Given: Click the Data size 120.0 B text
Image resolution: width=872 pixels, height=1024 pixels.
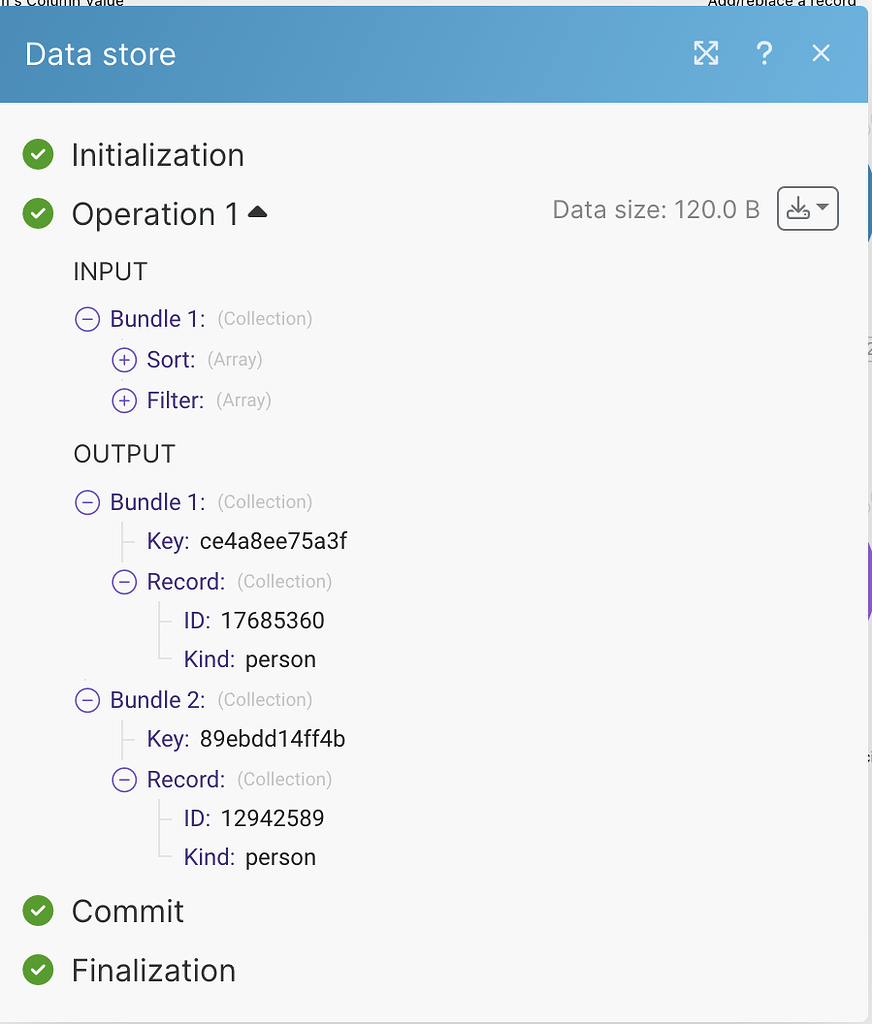Looking at the screenshot, I should coord(656,210).
